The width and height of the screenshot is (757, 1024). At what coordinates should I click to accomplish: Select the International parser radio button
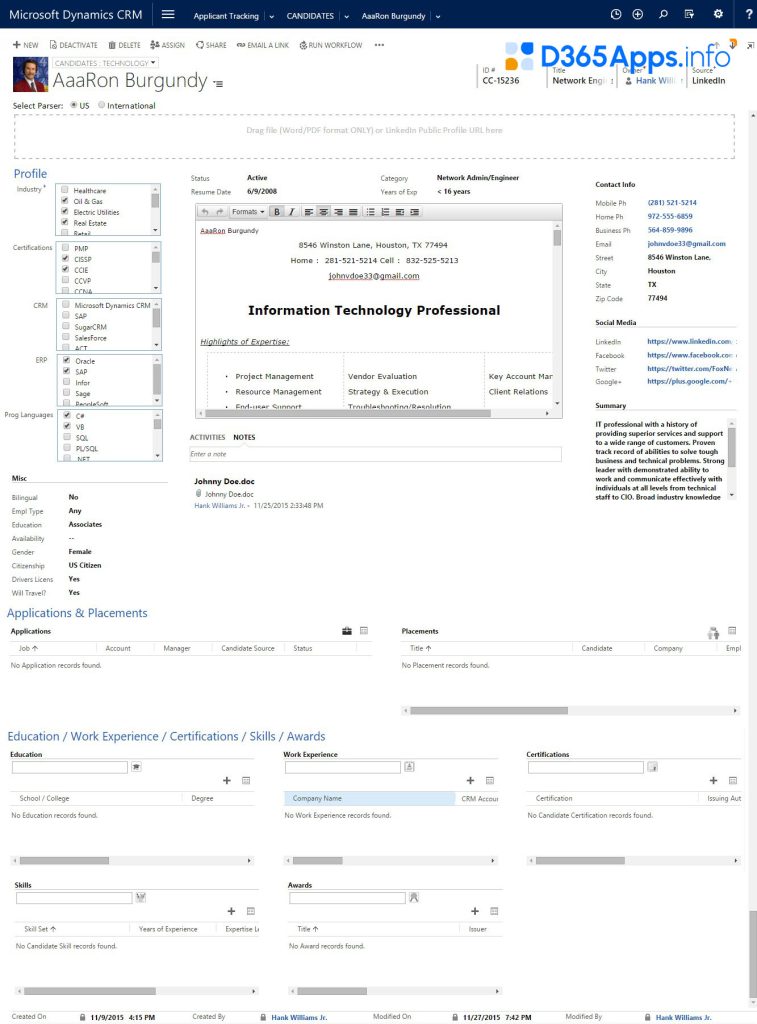point(101,105)
